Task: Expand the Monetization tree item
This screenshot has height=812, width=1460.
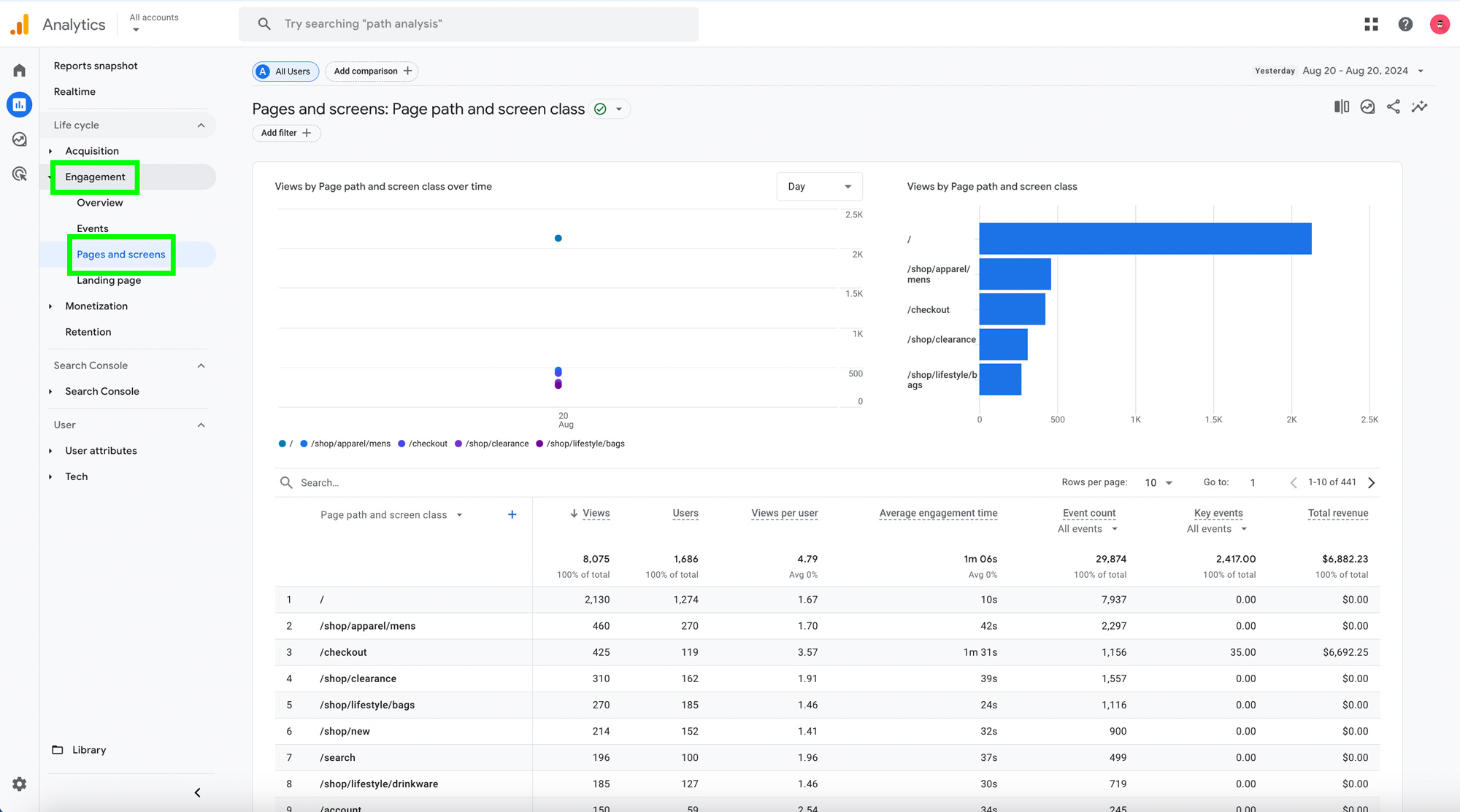Action: tap(50, 306)
